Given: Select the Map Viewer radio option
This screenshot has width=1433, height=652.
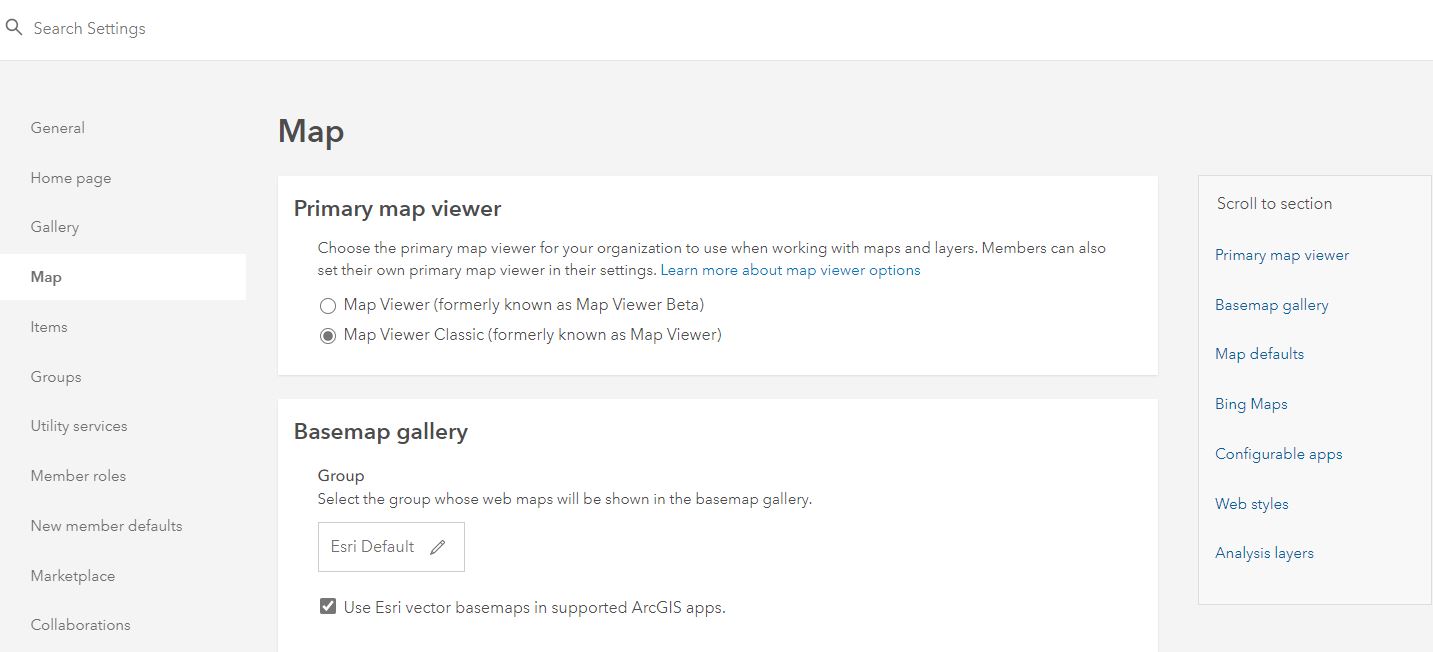Looking at the screenshot, I should click(328, 305).
